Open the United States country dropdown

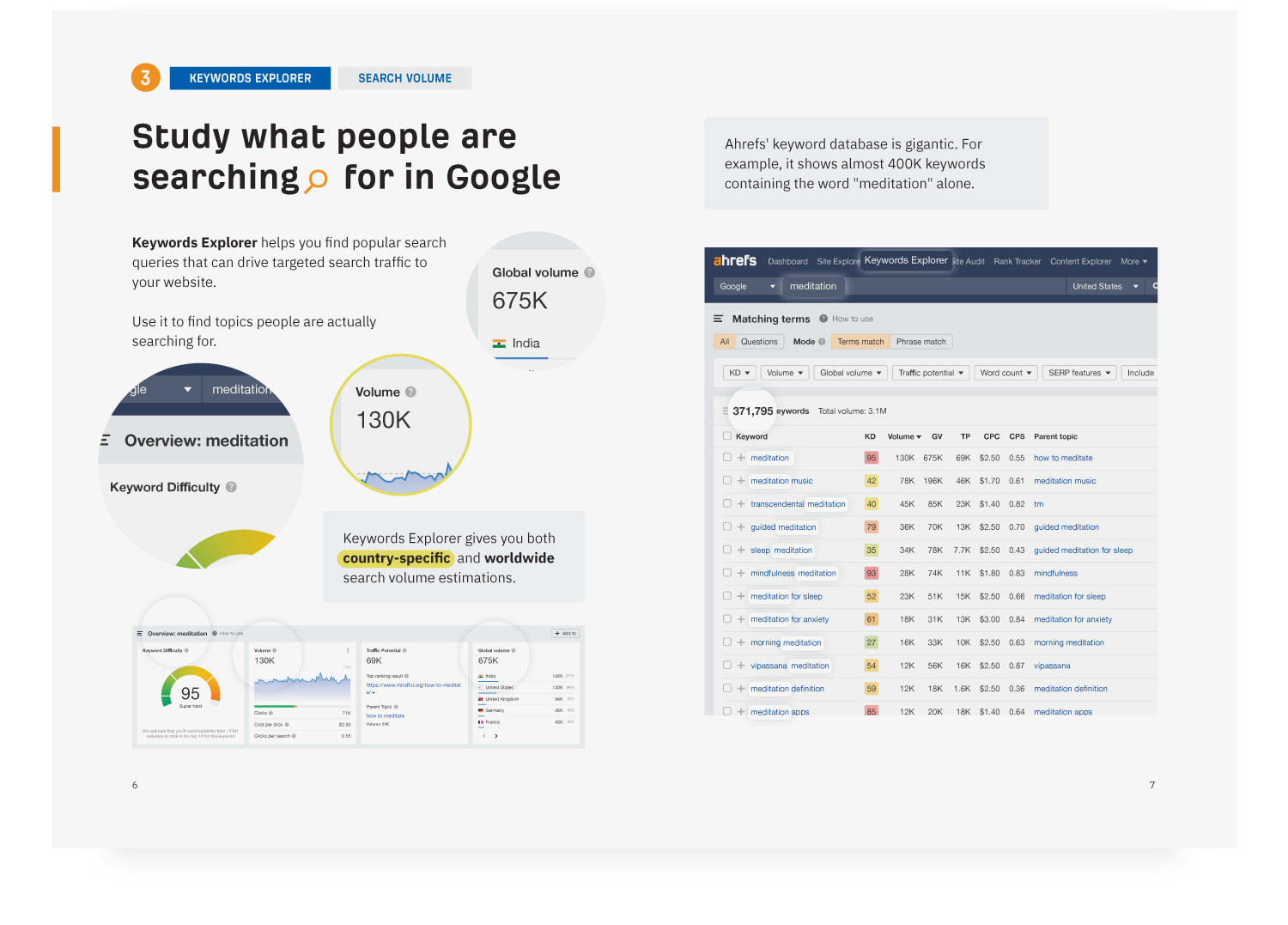(1104, 287)
